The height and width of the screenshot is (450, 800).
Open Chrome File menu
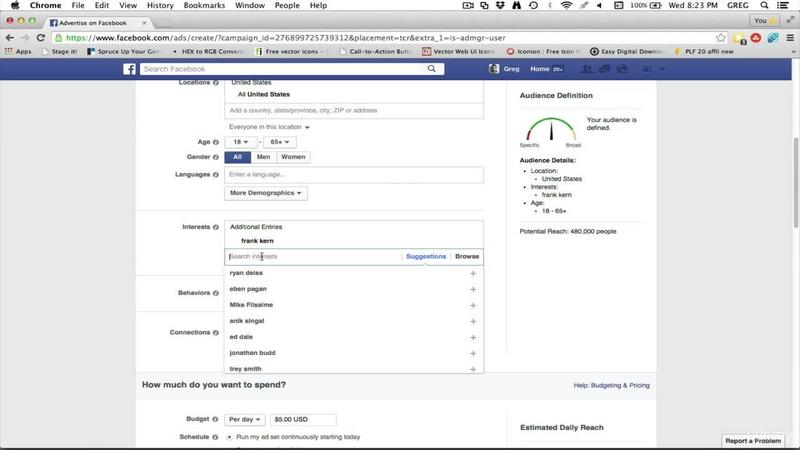click(78, 5)
